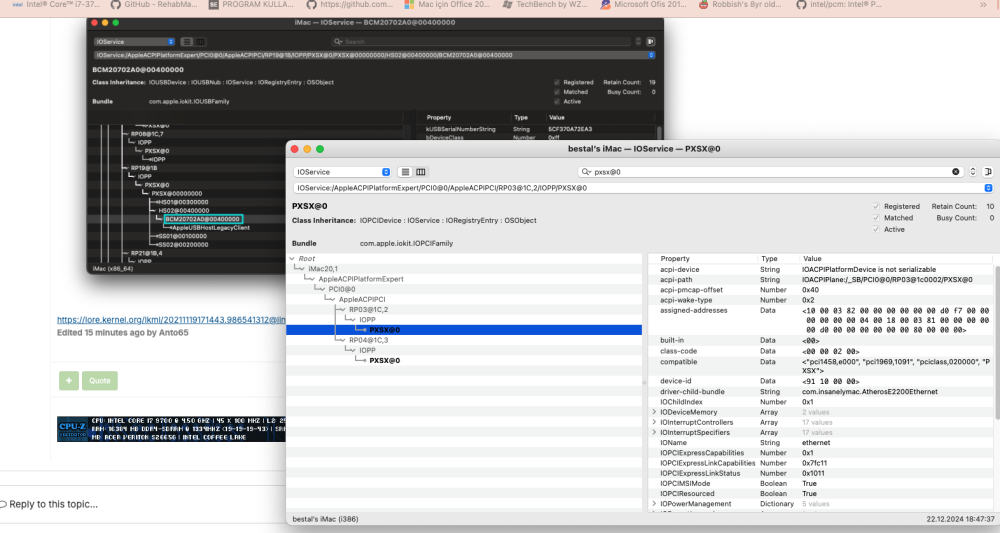The height and width of the screenshot is (533, 1000).
Task: Select BCM20702A0@00400000 in back window tree
Action: [203, 219]
